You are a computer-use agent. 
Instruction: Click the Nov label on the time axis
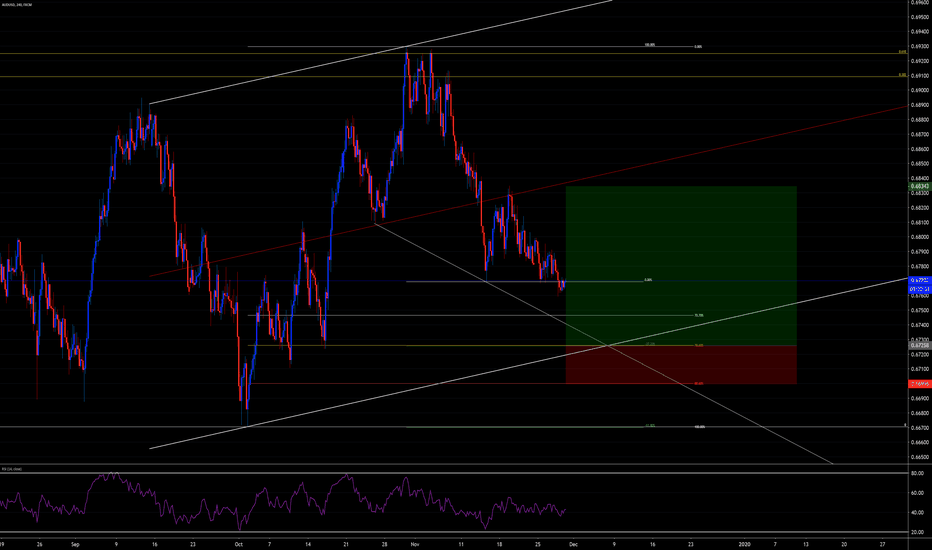point(411,544)
